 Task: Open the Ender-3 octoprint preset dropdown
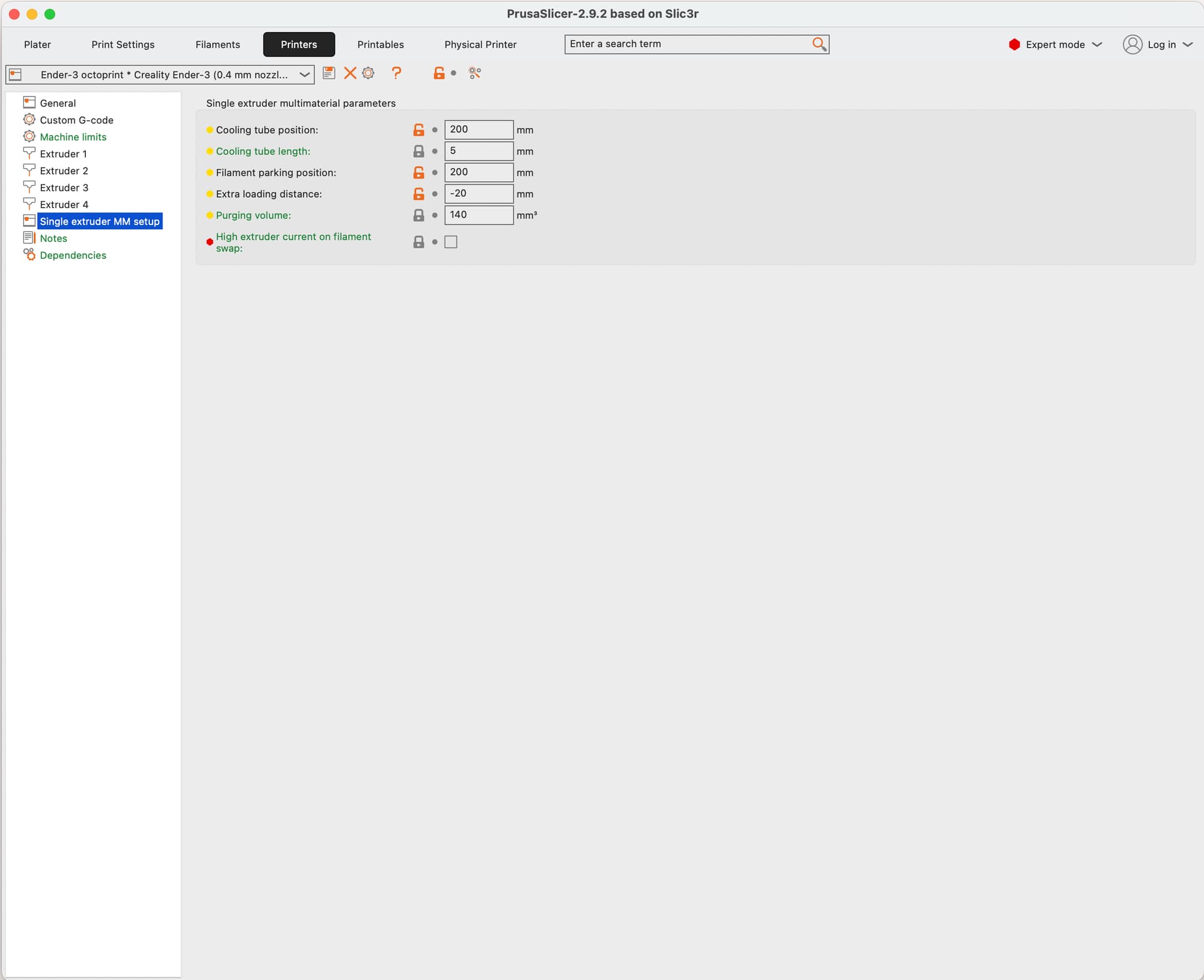click(x=305, y=75)
